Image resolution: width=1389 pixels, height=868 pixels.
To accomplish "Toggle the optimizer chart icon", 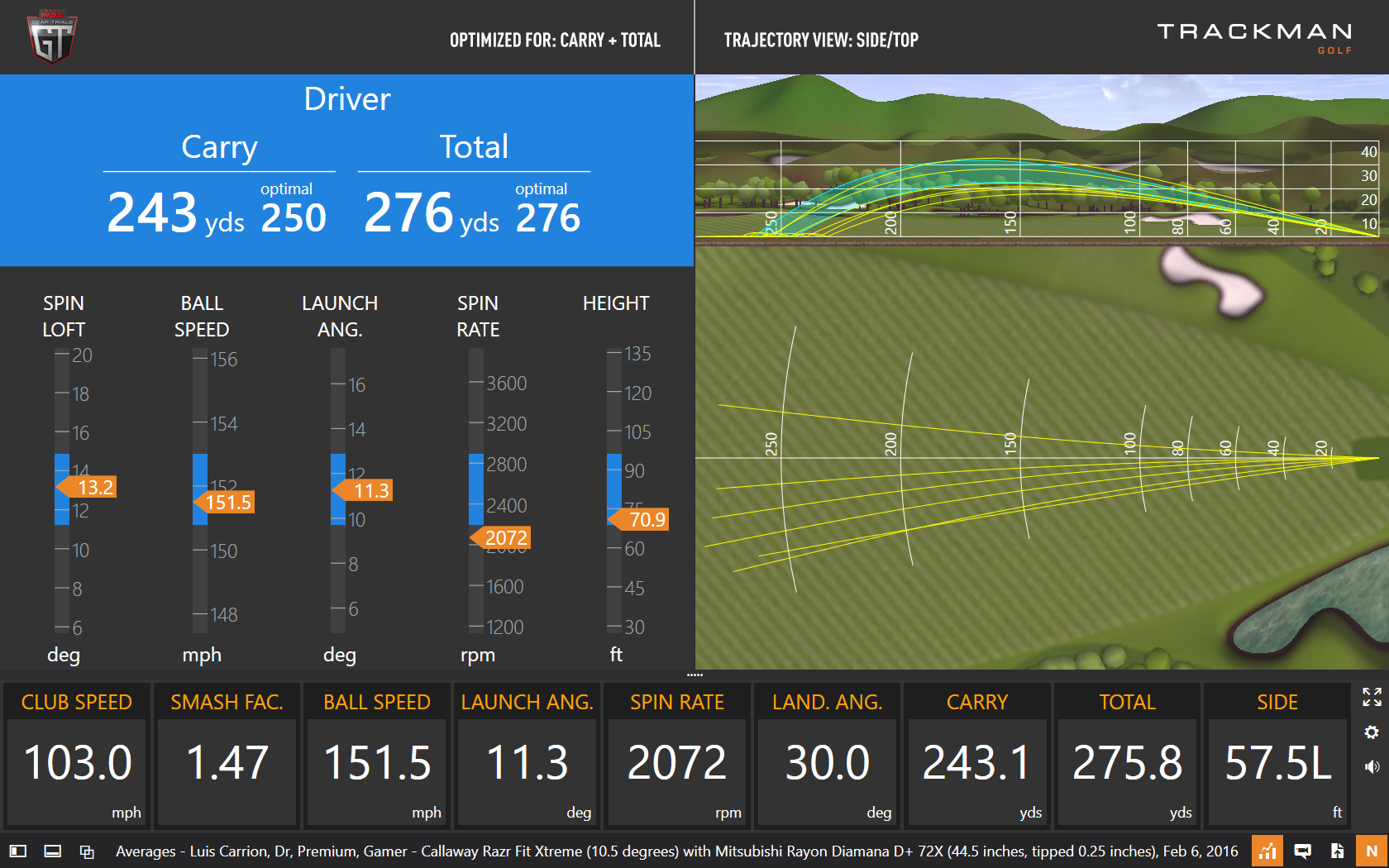I will [x=1267, y=851].
